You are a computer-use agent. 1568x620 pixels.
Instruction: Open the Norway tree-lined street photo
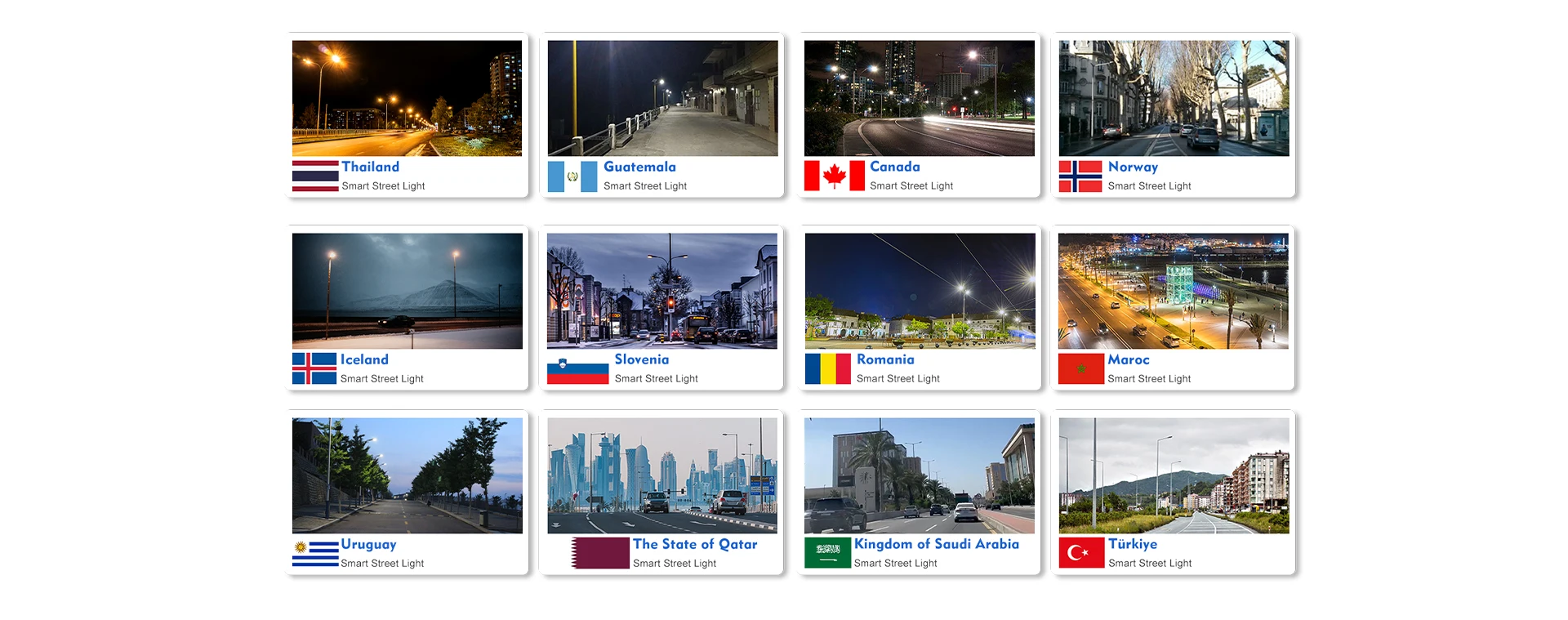[x=1174, y=98]
